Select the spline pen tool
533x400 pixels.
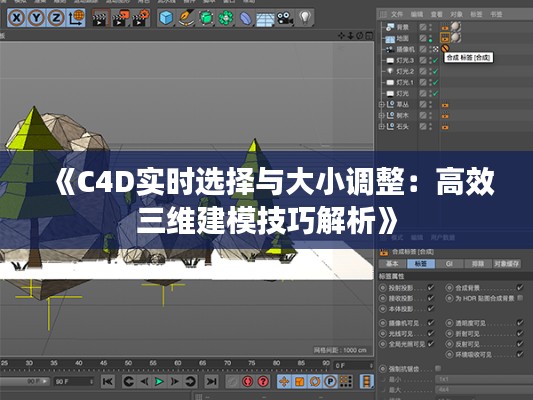(186, 18)
